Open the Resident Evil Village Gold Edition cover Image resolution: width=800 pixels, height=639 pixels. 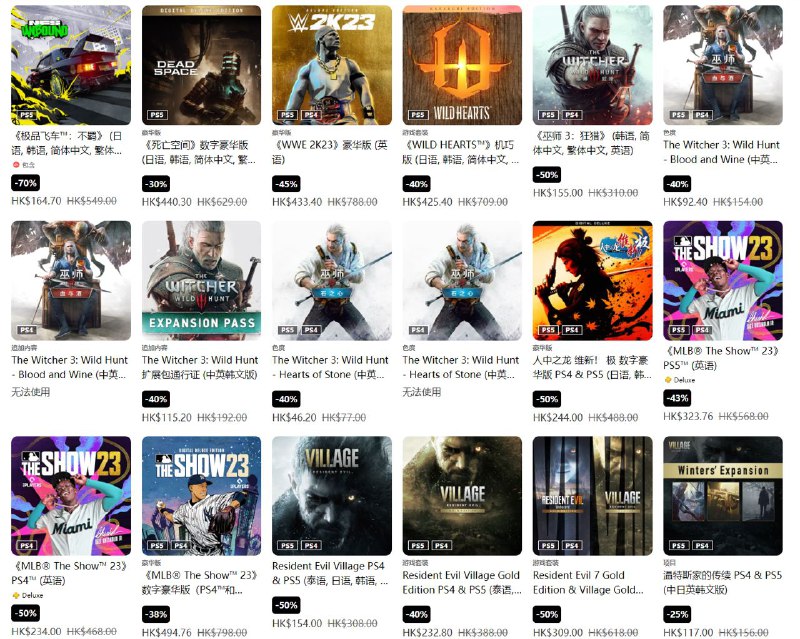(x=462, y=496)
